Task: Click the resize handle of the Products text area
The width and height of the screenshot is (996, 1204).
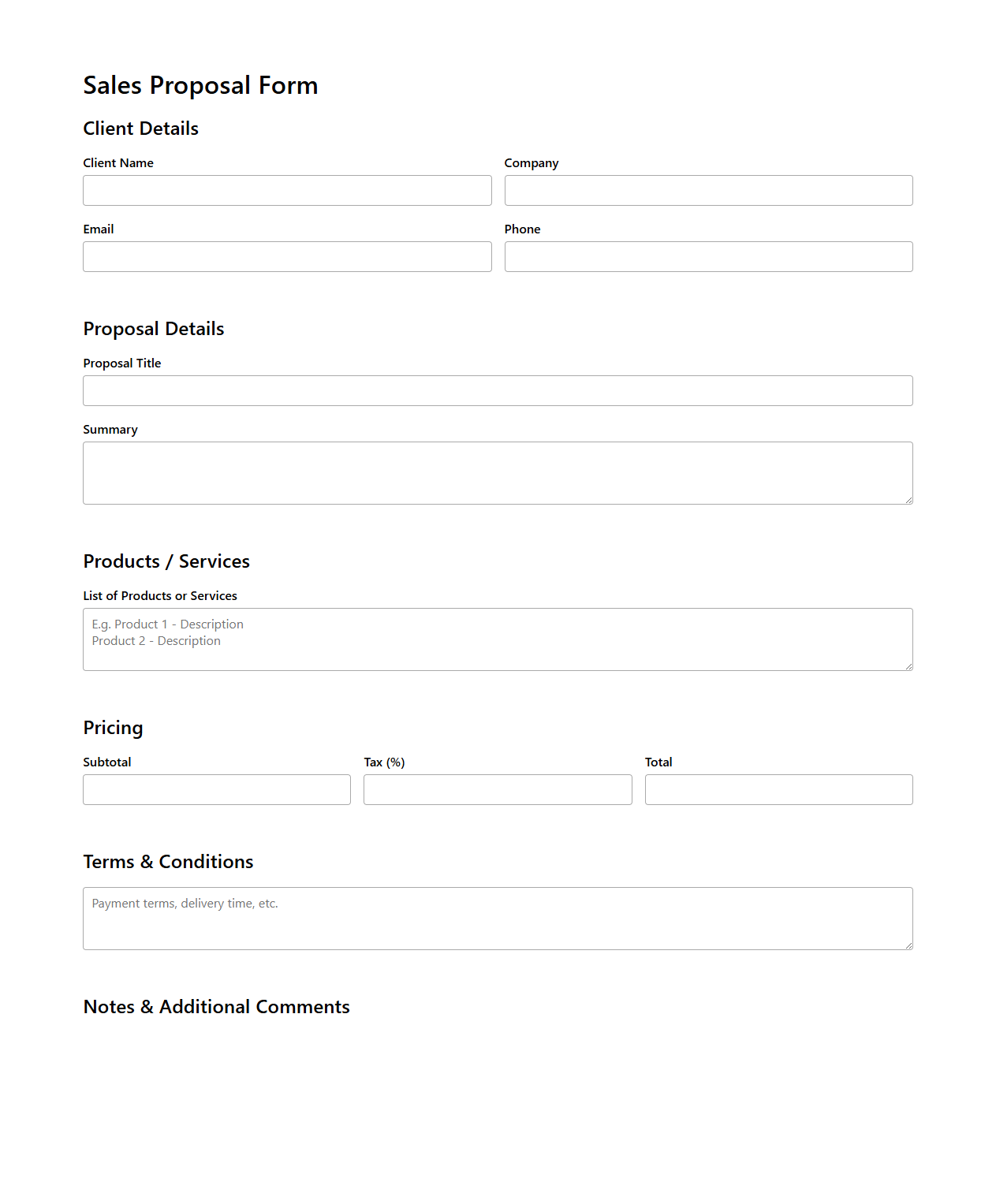Action: pyautogui.click(x=908, y=667)
